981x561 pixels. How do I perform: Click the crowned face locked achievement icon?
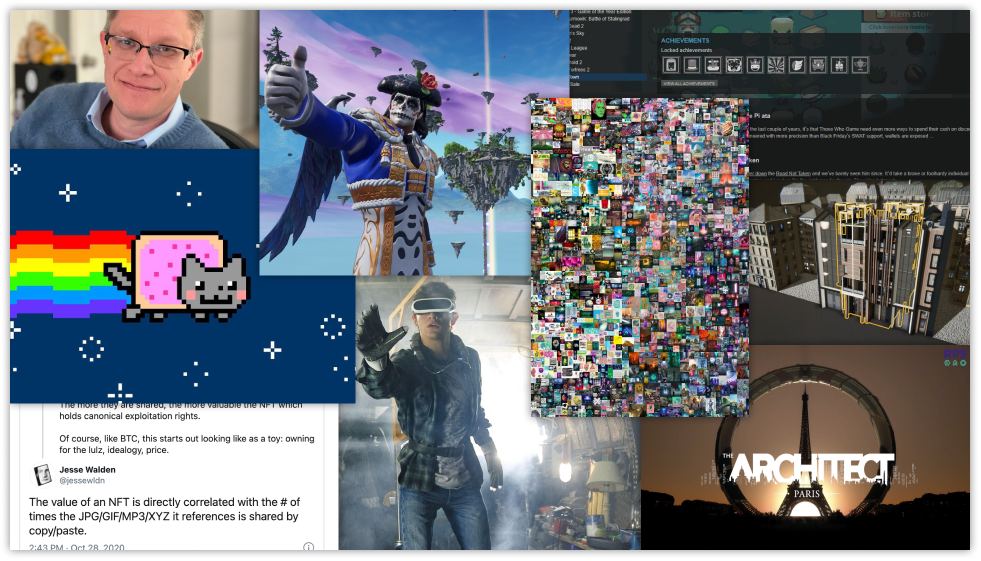click(x=755, y=64)
